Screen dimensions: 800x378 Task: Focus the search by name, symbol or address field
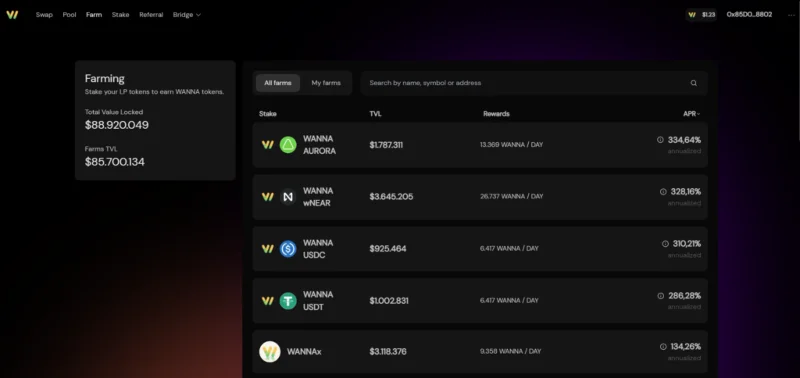(534, 83)
